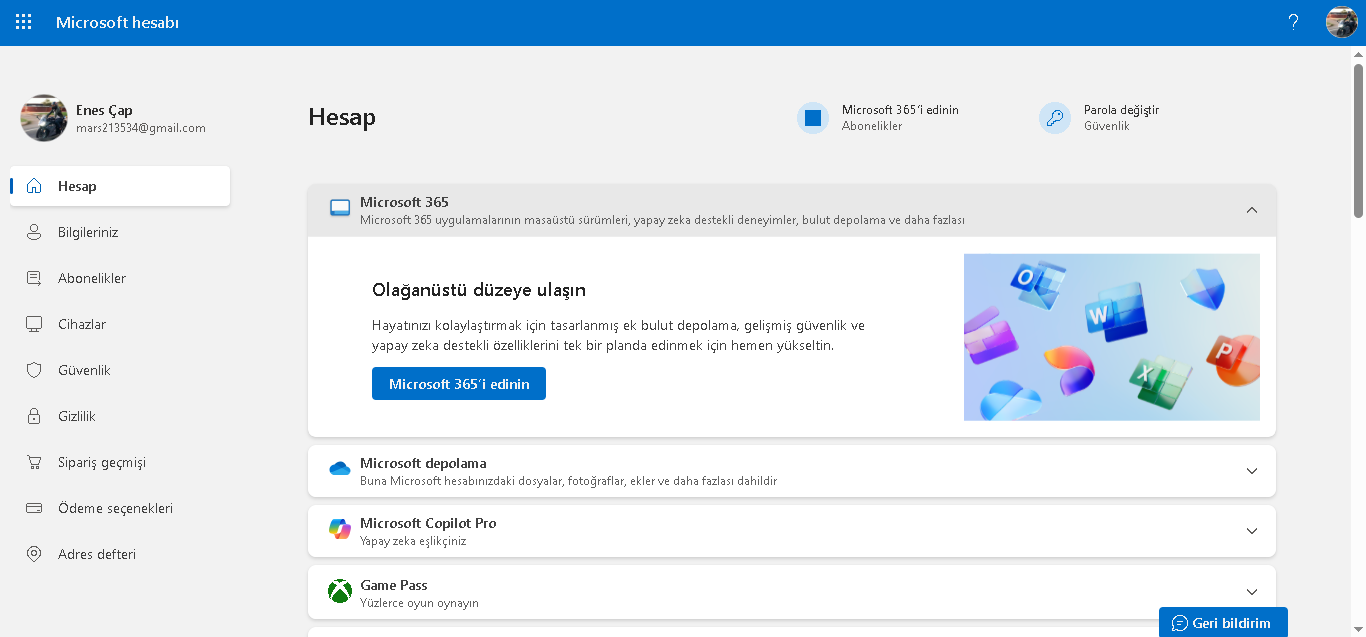1366x637 pixels.
Task: Click the Cihazlar monitor icon
Action: pyautogui.click(x=34, y=324)
